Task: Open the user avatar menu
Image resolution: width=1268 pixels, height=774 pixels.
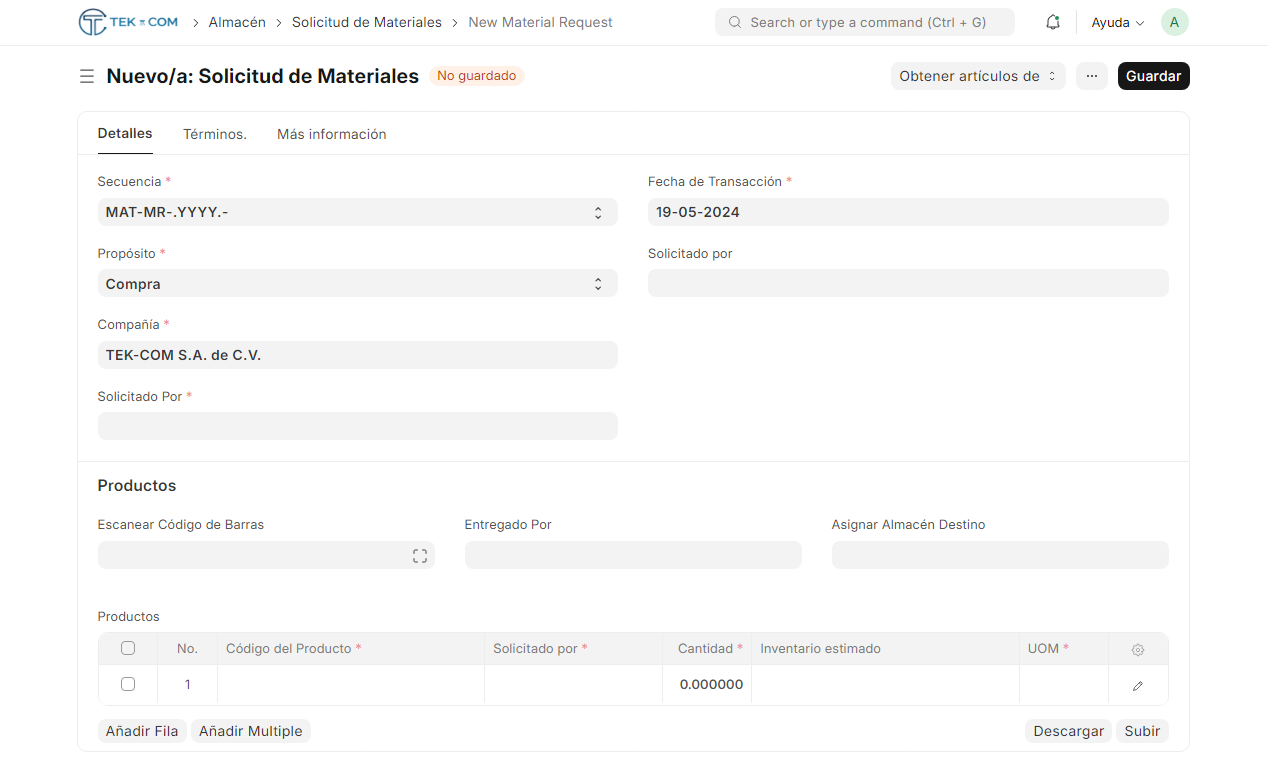Action: coord(1174,22)
